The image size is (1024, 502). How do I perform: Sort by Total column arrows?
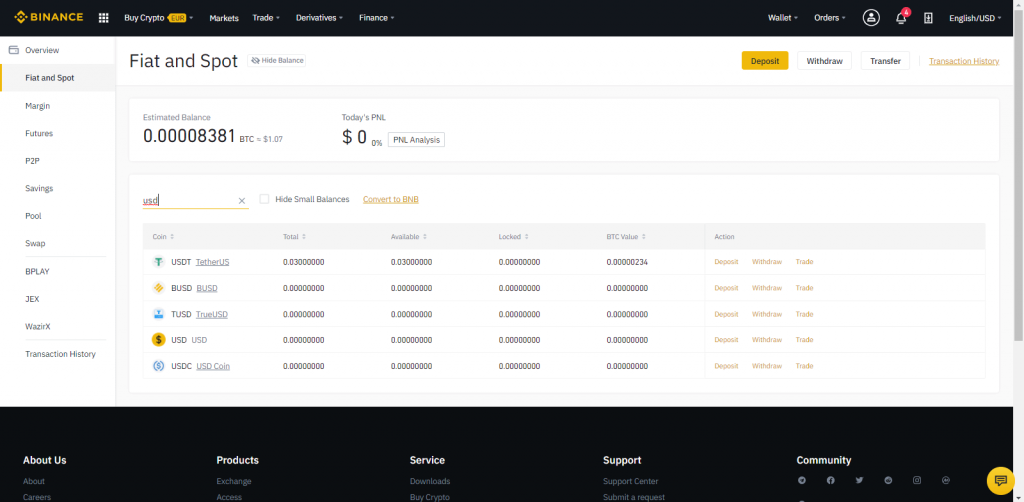[x=304, y=237]
